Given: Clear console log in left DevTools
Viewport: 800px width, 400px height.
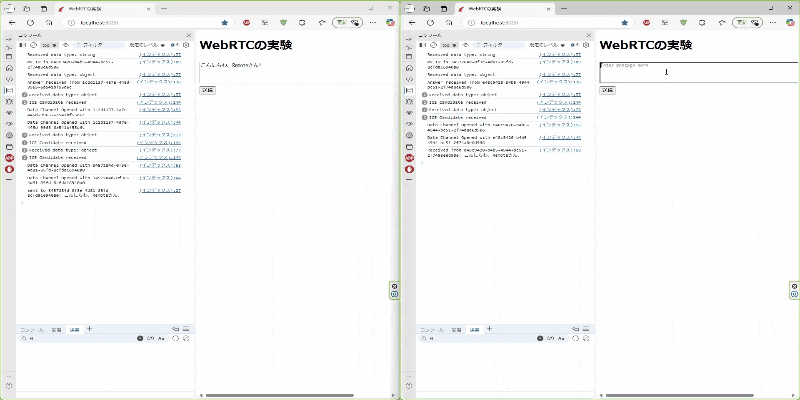Looking at the screenshot, I should click(x=33, y=45).
